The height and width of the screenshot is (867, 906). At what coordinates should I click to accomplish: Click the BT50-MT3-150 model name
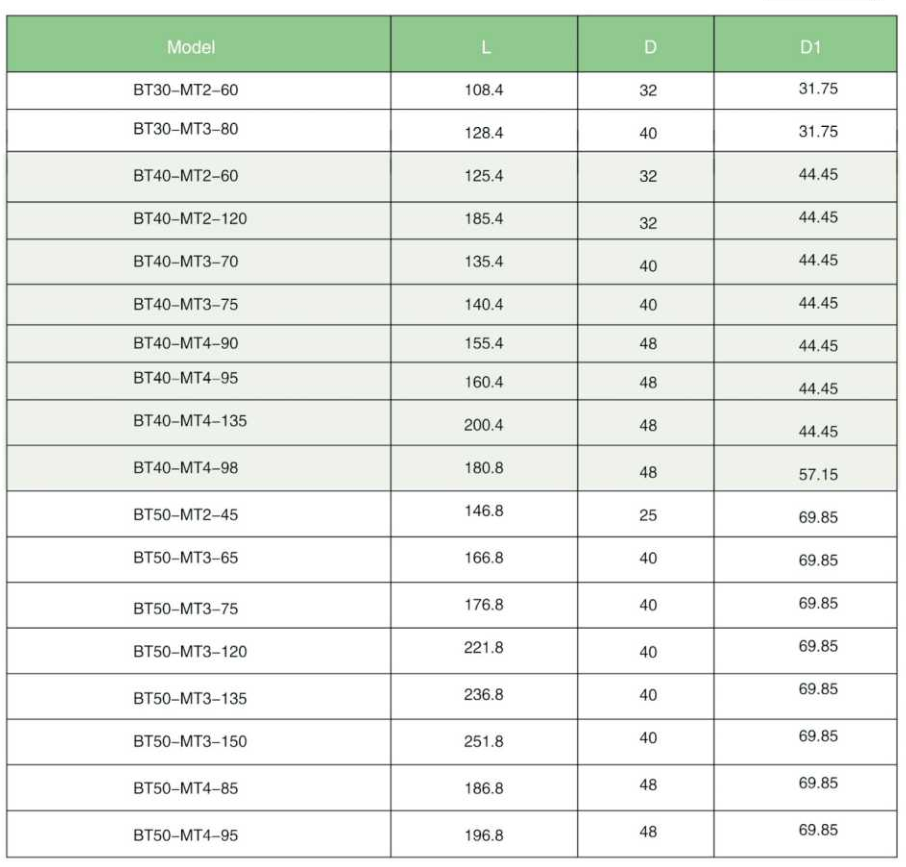pyautogui.click(x=190, y=742)
